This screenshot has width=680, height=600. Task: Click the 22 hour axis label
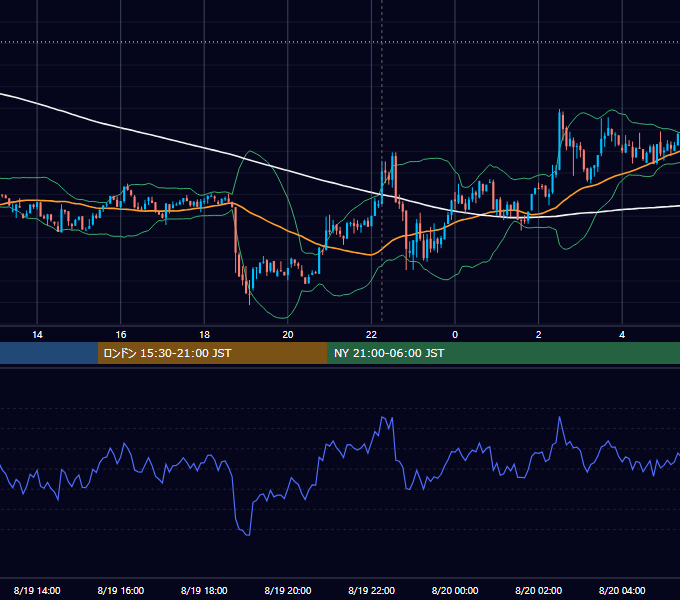[x=371, y=335]
